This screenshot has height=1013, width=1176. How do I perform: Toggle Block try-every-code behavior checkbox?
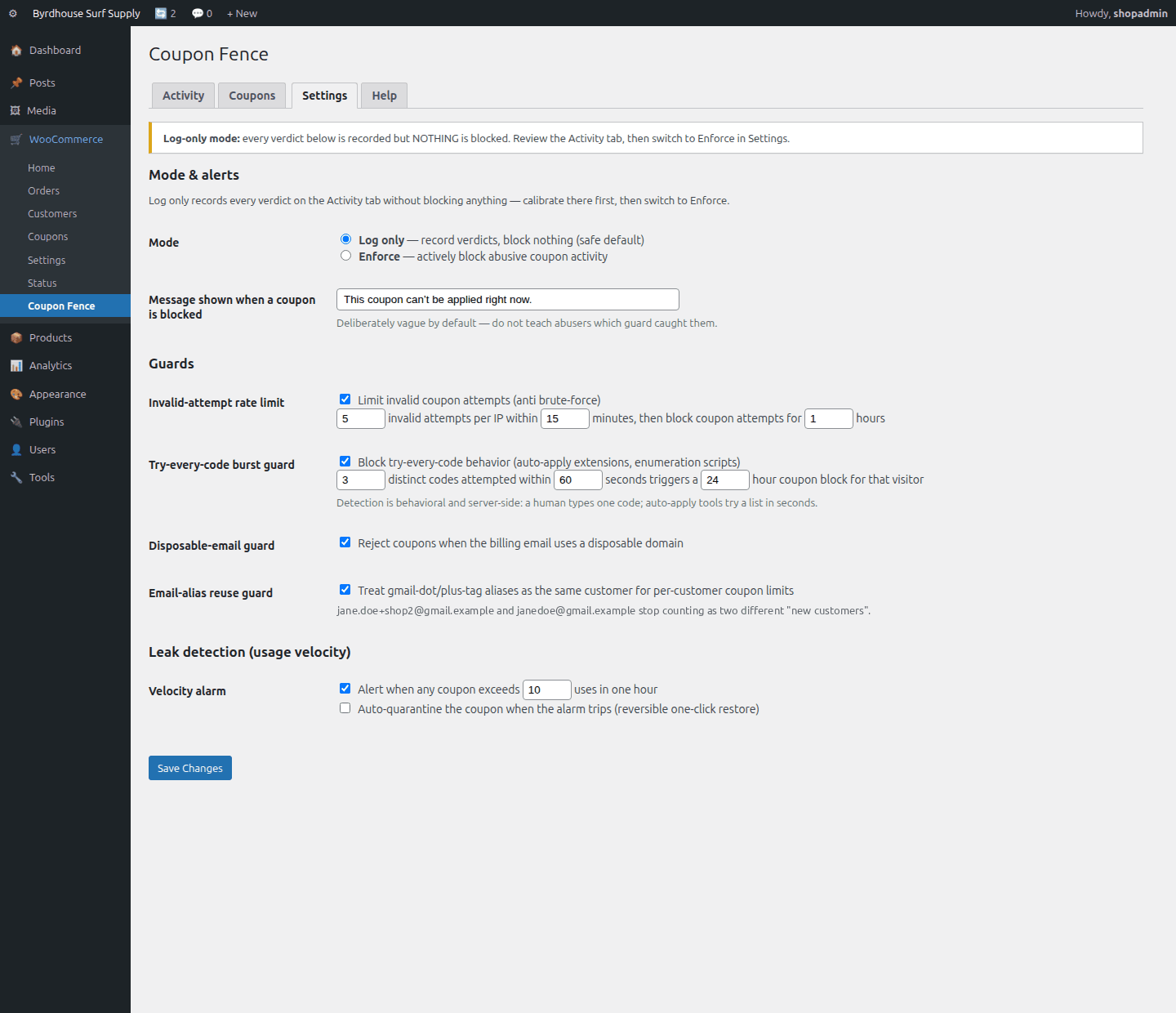(345, 462)
